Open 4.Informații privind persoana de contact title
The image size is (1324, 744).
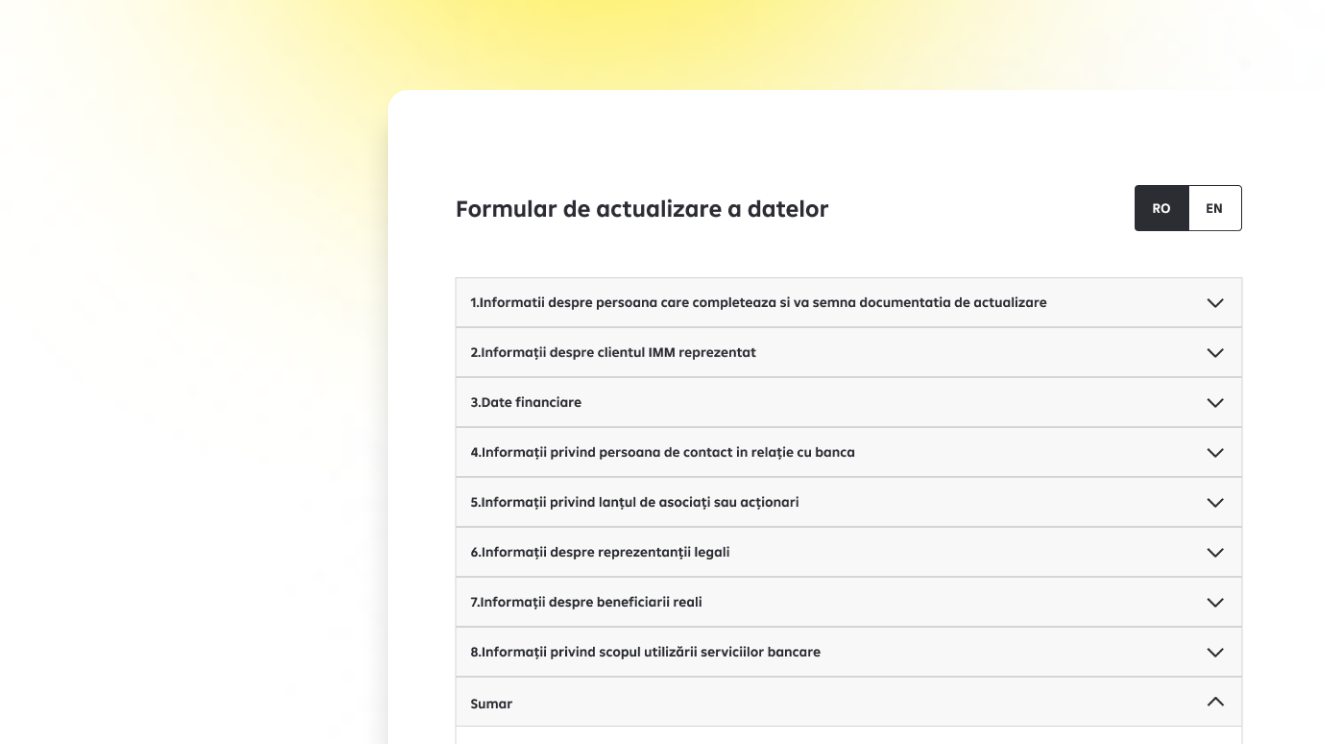pos(662,452)
